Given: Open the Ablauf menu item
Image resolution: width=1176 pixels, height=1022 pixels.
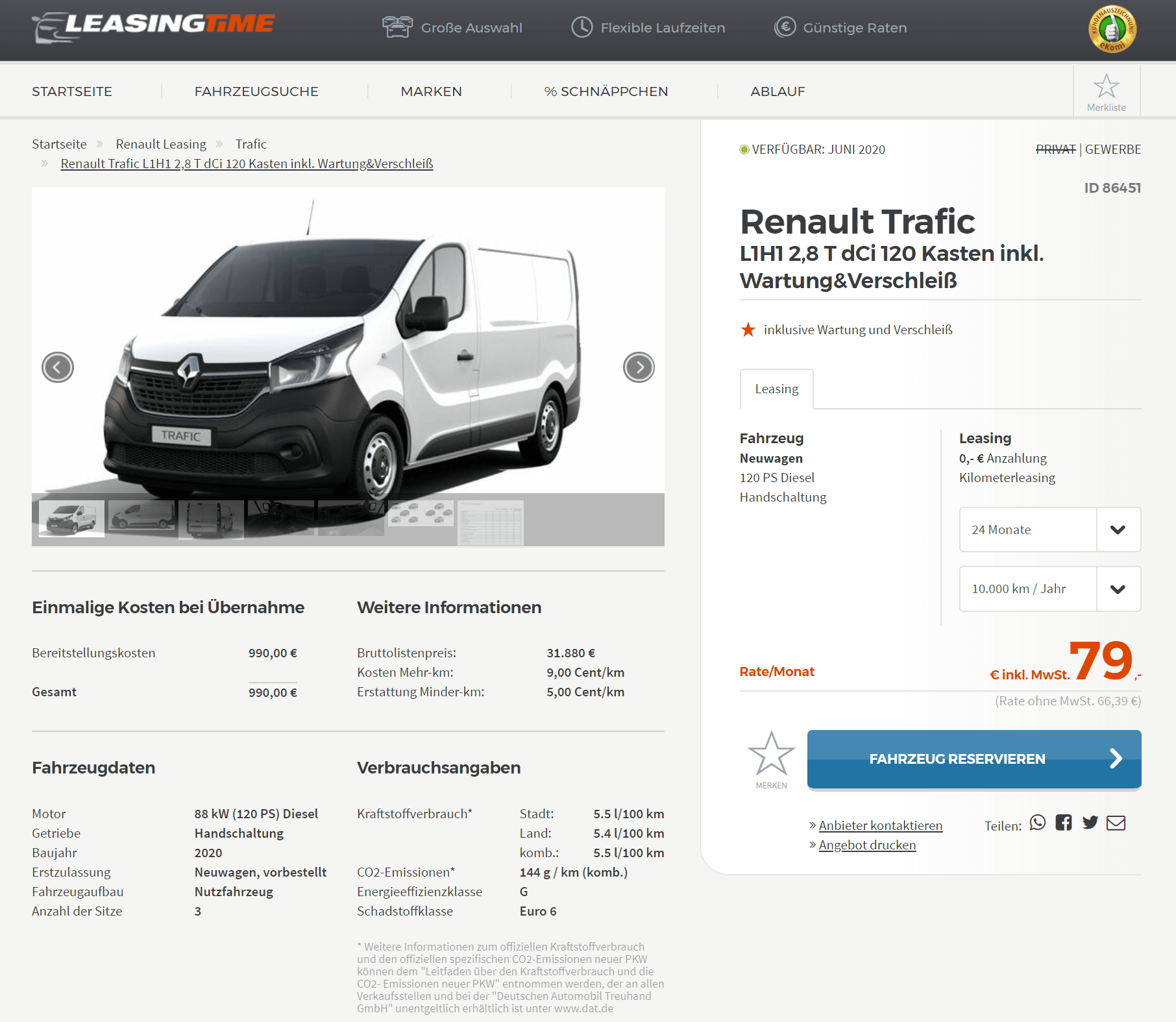Looking at the screenshot, I should click(778, 91).
